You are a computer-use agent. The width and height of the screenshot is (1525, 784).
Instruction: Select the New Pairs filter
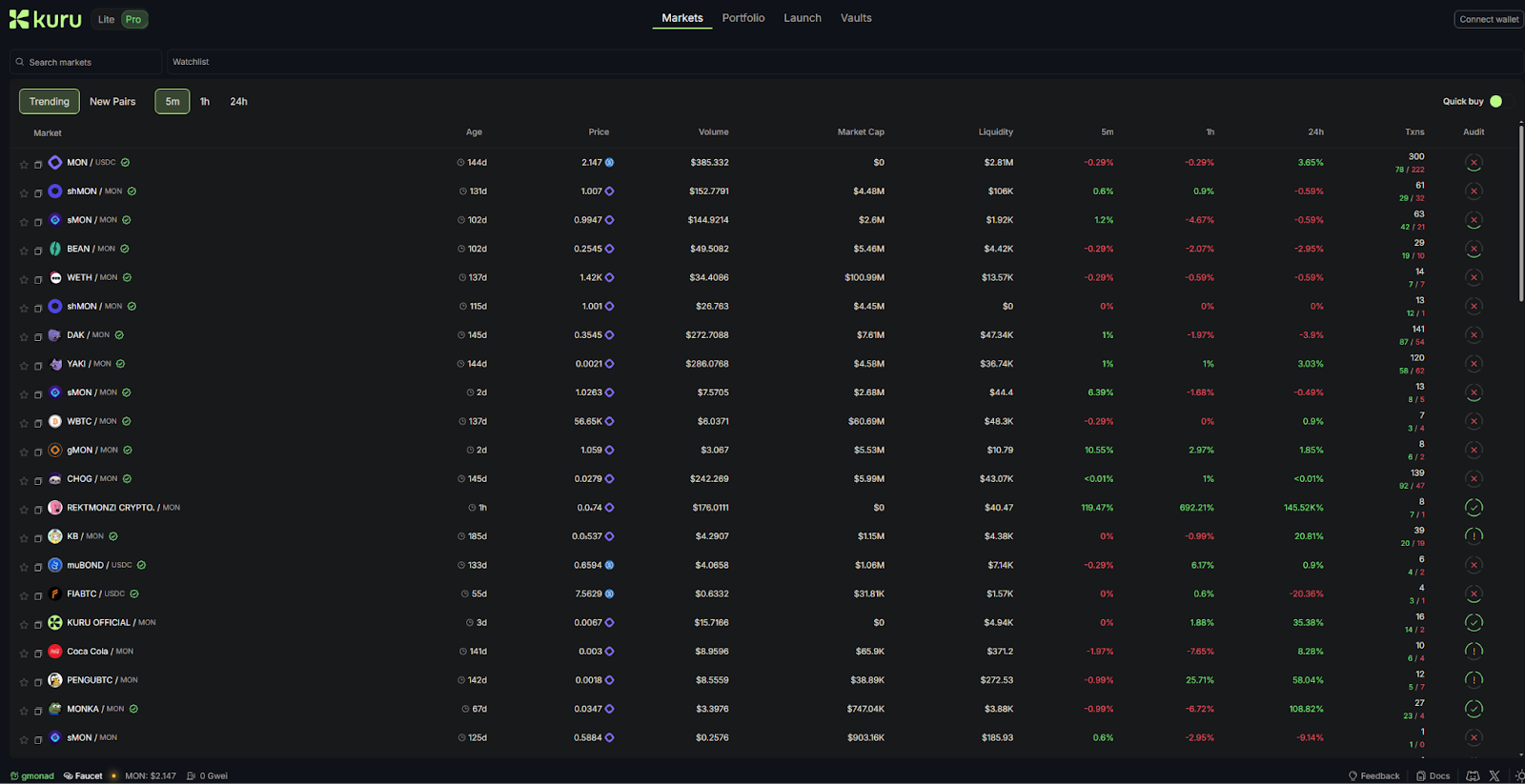click(x=112, y=101)
